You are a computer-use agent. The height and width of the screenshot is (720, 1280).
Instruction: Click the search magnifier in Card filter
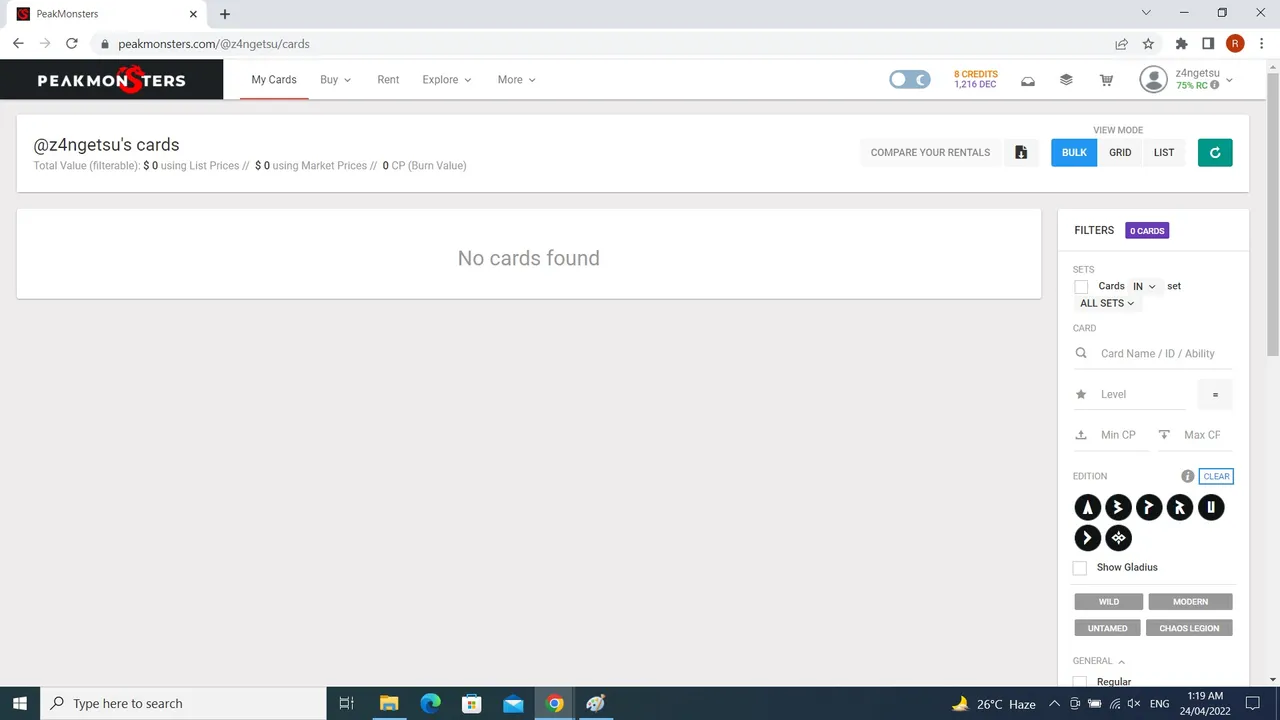1081,353
